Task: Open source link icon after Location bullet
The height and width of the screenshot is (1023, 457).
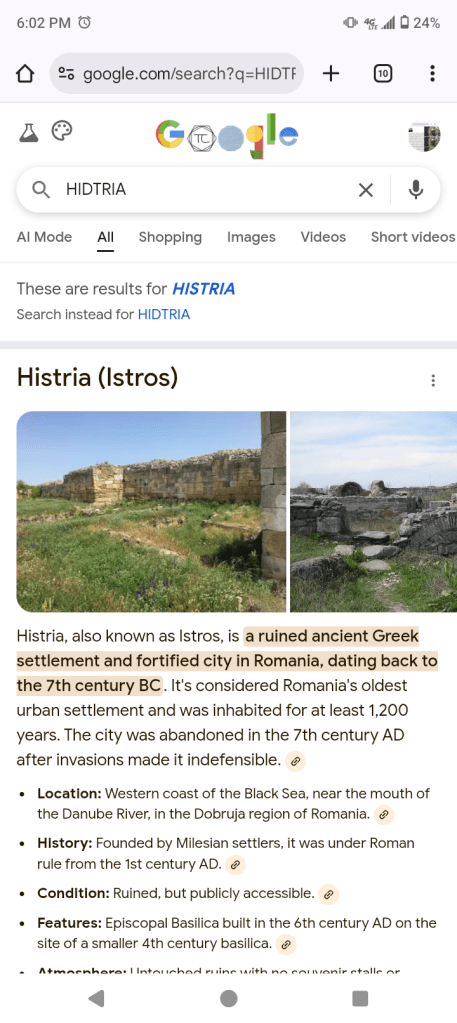Action: tap(385, 814)
